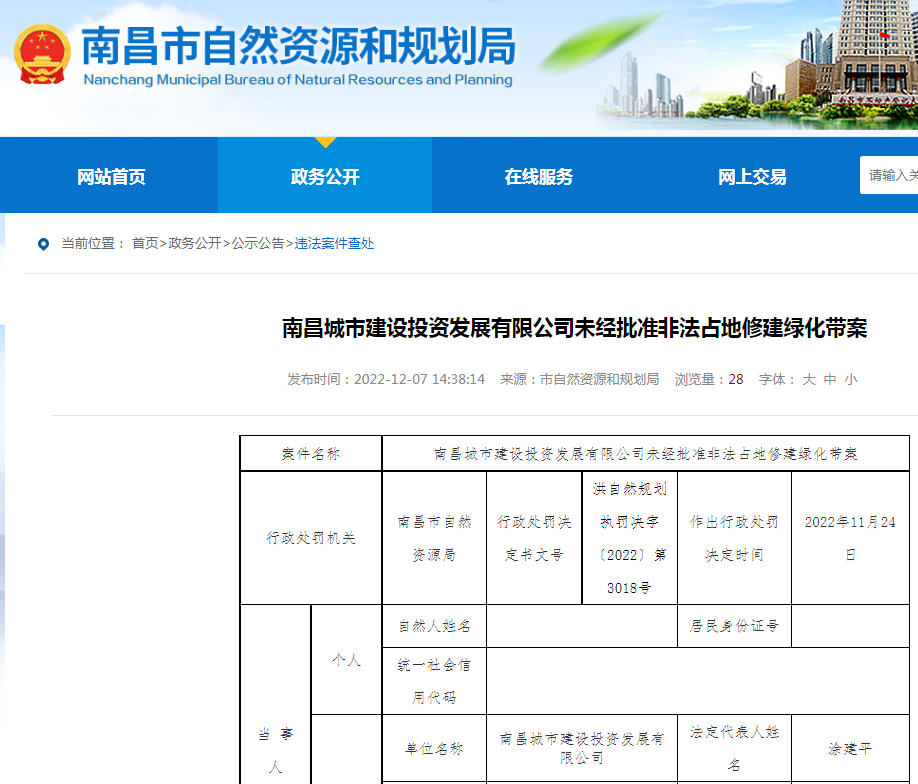Click the document number 第3018号 cell
The height and width of the screenshot is (784, 918).
630,538
